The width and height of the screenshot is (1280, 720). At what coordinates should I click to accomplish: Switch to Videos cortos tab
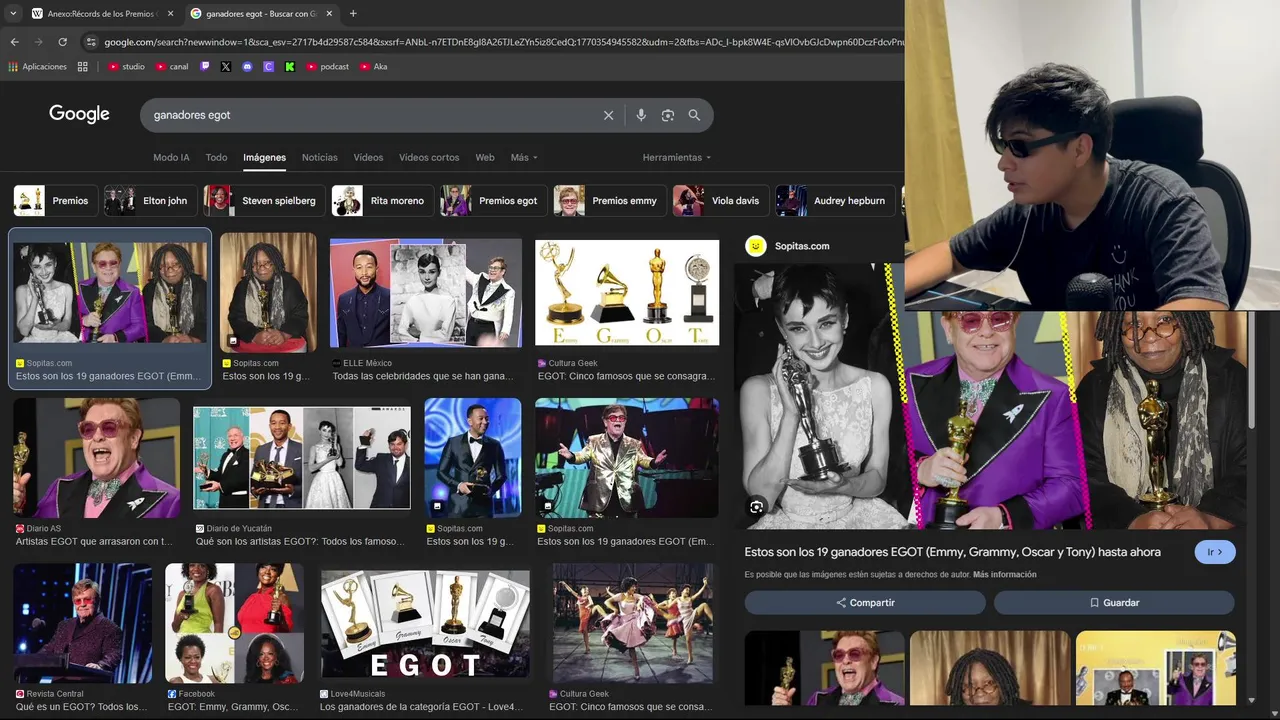(429, 157)
